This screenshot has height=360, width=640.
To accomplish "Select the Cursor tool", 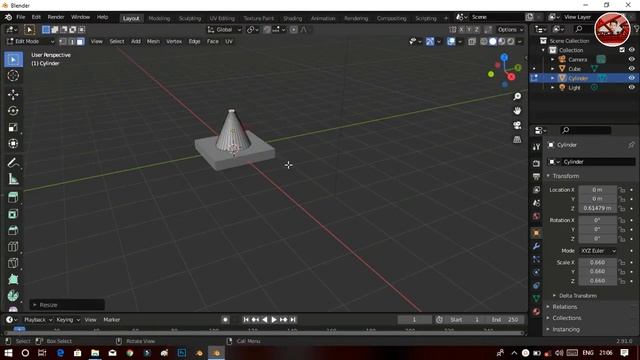I will pyautogui.click(x=13, y=76).
